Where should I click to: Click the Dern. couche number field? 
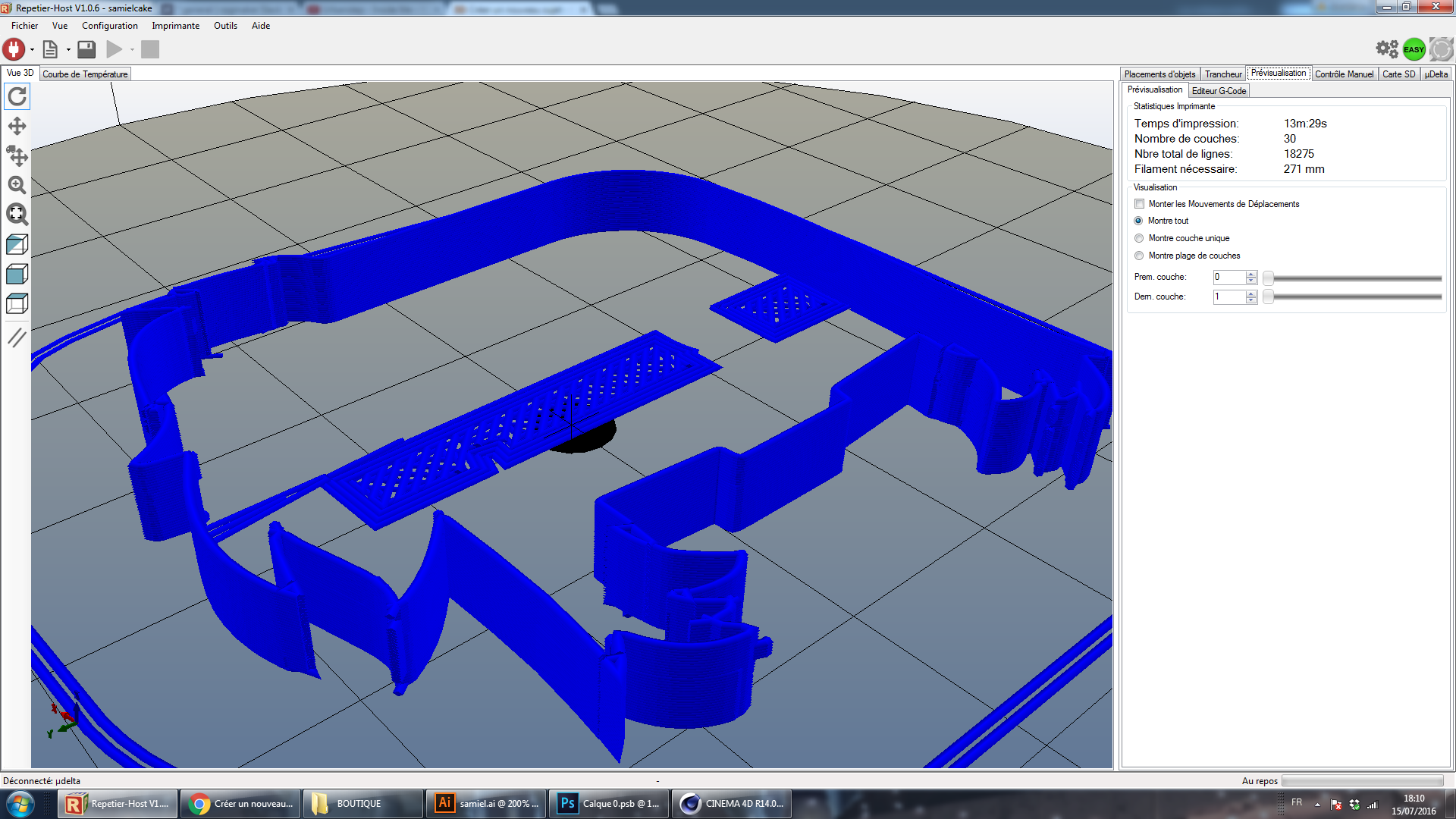(x=1228, y=297)
